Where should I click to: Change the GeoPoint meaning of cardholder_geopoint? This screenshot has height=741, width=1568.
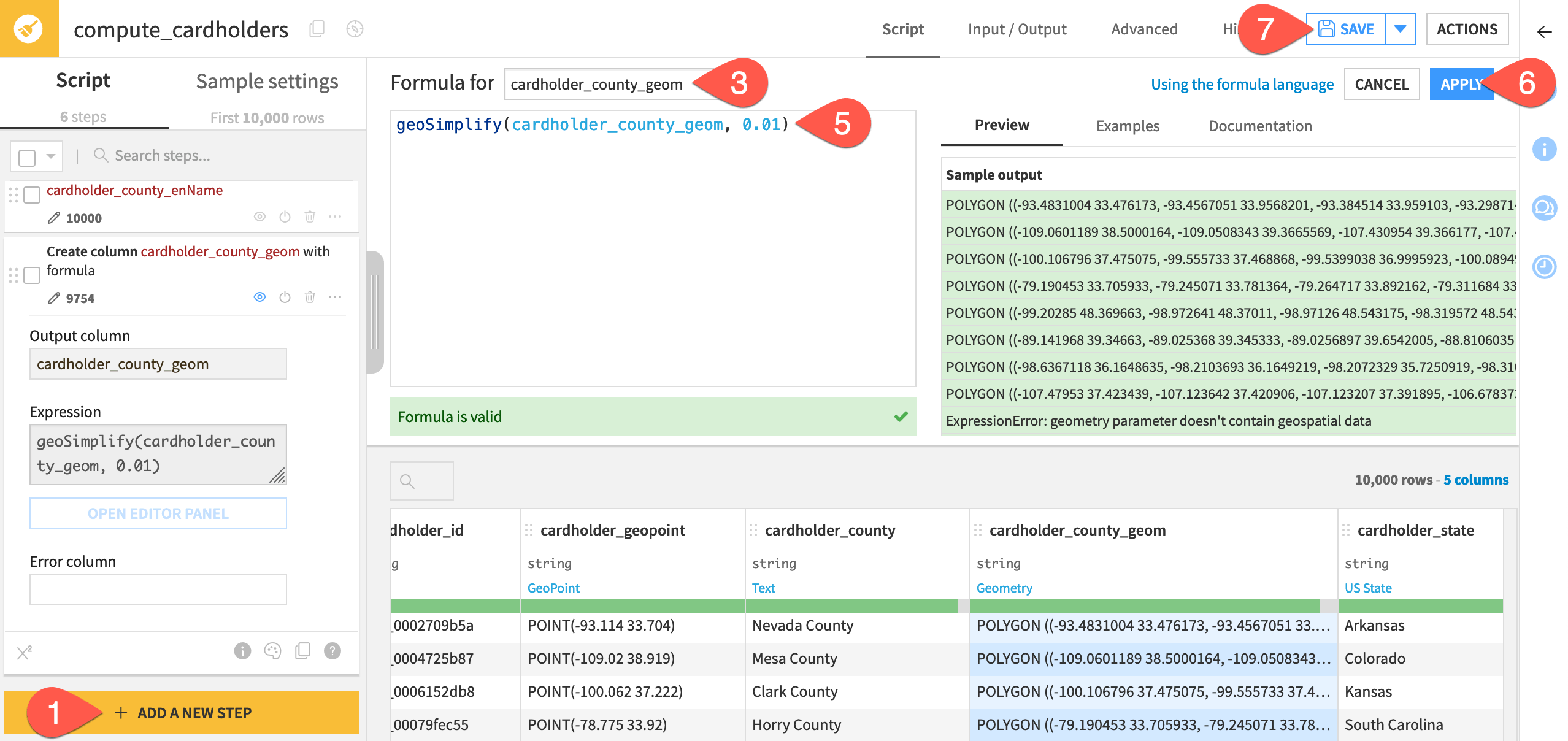pos(553,588)
